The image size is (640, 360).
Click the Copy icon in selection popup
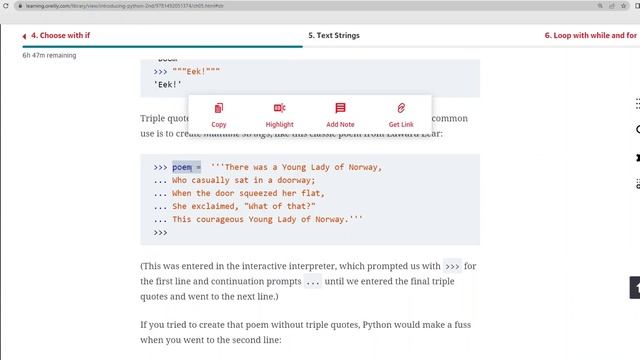(219, 108)
